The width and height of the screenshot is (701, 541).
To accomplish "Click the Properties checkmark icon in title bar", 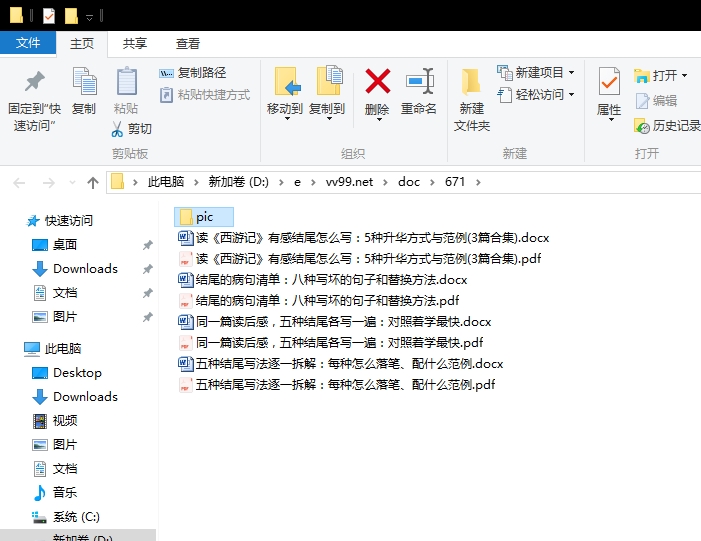I will tap(49, 16).
